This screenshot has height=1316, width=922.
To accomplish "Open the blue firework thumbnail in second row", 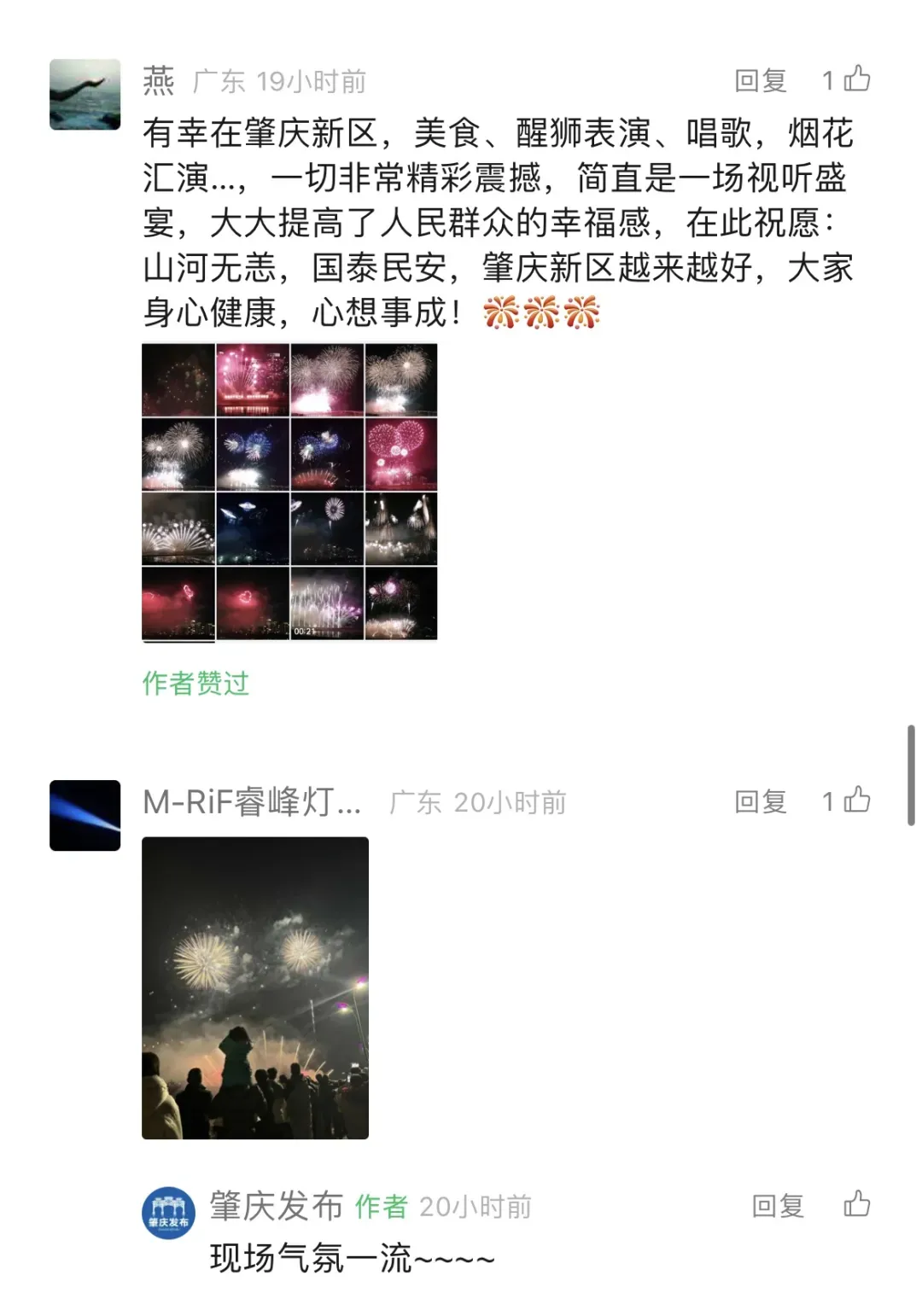I will click(252, 454).
